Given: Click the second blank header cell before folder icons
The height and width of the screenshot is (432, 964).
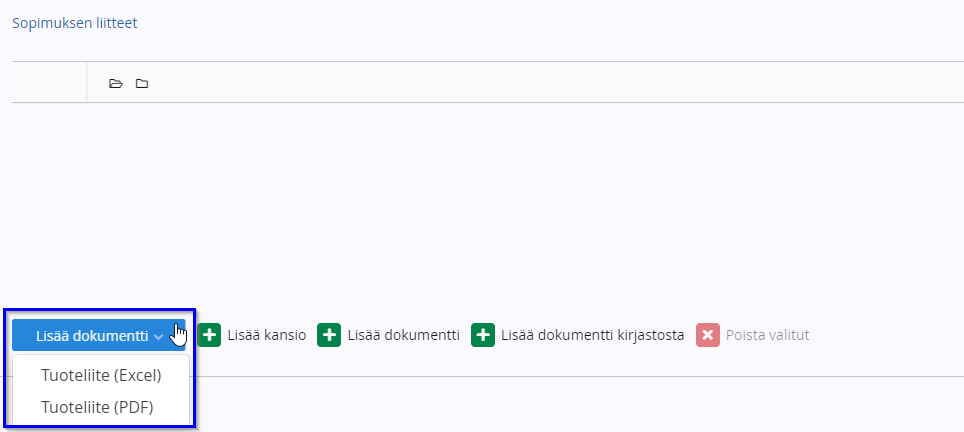Looking at the screenshot, I should [66, 82].
